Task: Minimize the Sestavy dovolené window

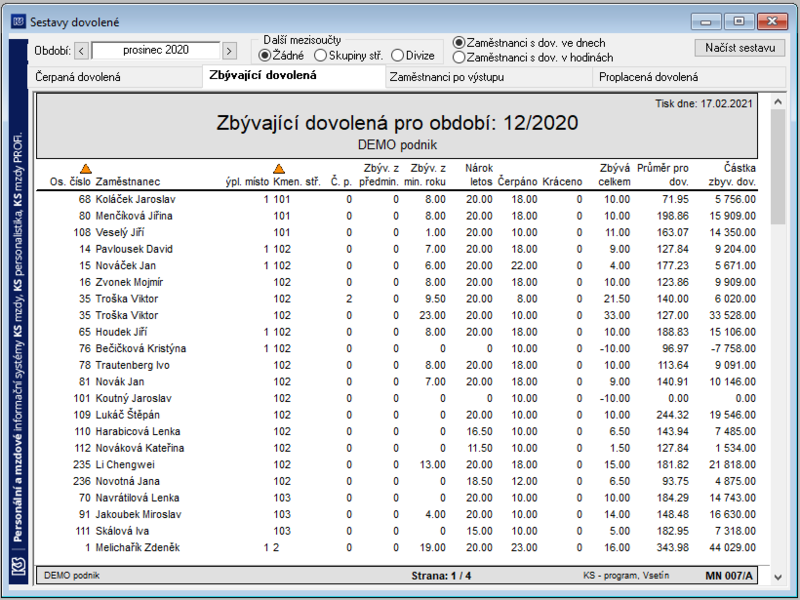Action: [x=706, y=22]
